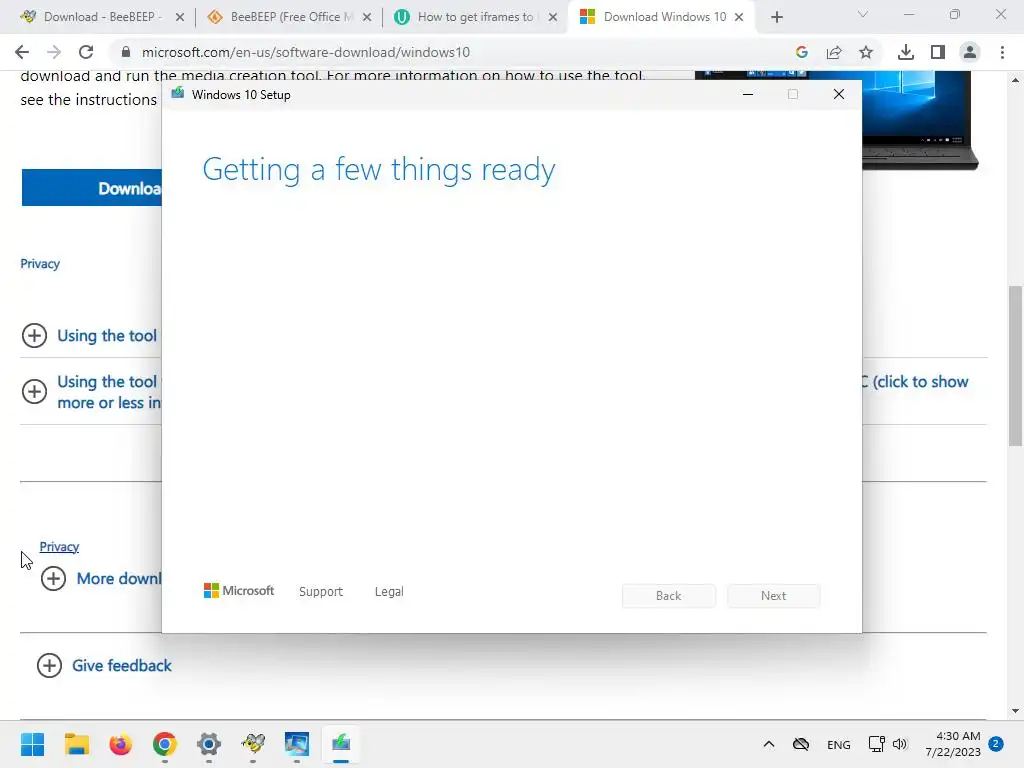Open the notification badge showing 2

996,744
